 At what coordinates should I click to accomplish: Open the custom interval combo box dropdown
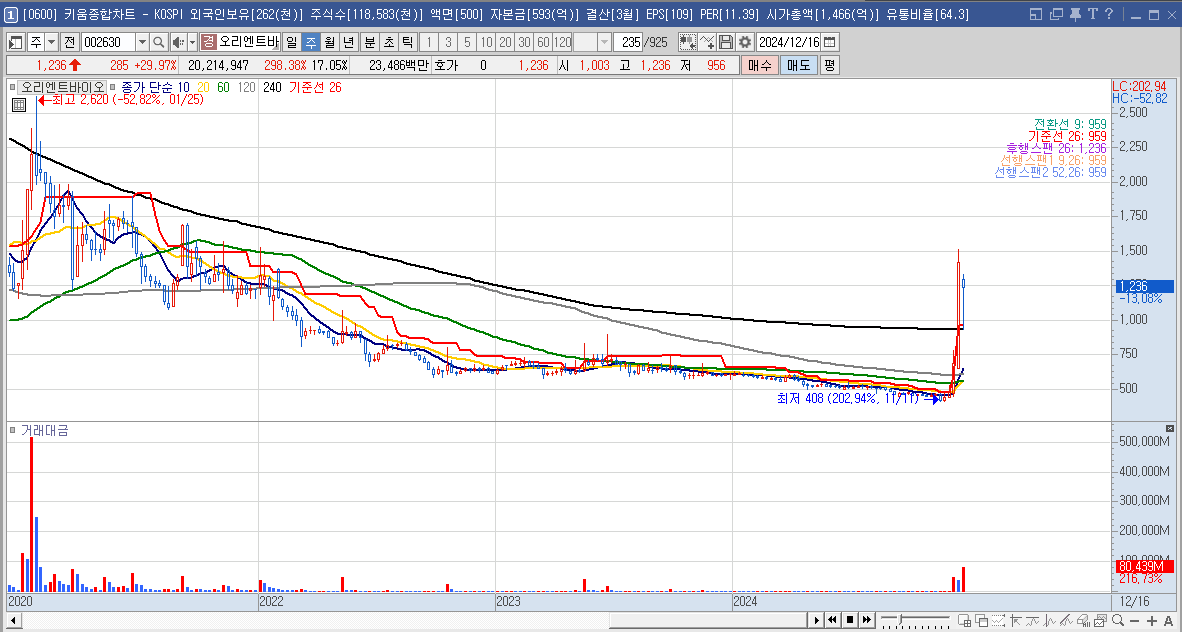tap(604, 42)
